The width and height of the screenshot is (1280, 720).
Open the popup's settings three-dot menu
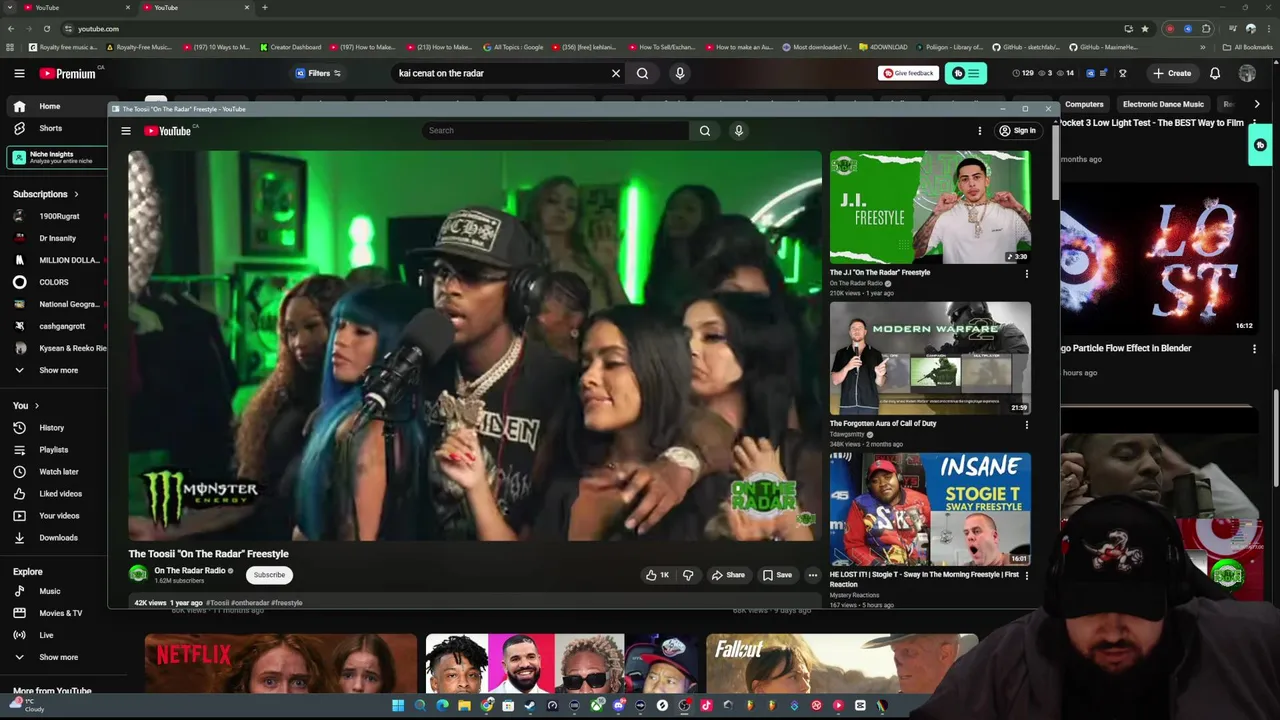[x=980, y=131]
